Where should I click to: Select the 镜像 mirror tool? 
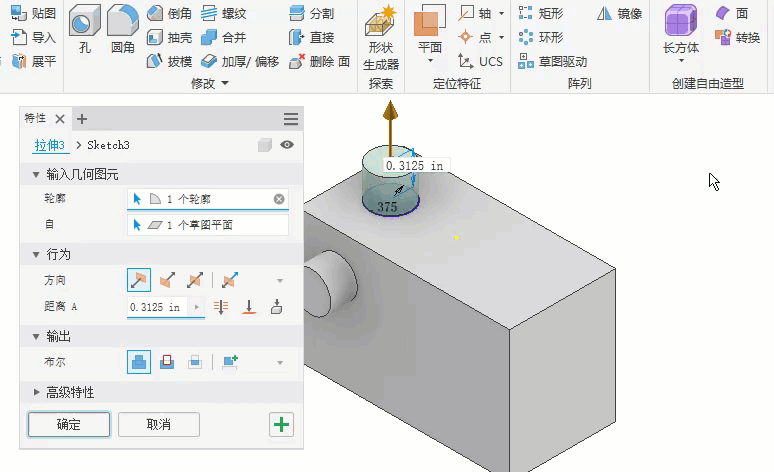tap(619, 13)
